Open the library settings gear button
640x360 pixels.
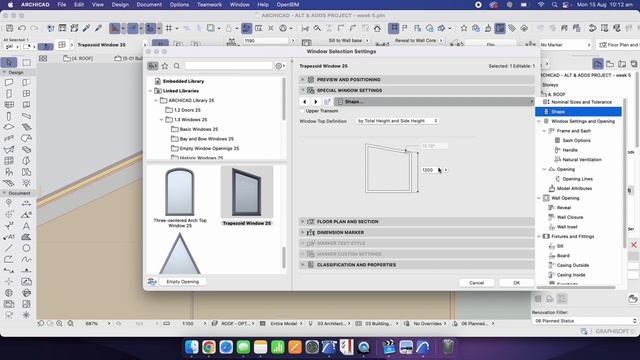(280, 66)
